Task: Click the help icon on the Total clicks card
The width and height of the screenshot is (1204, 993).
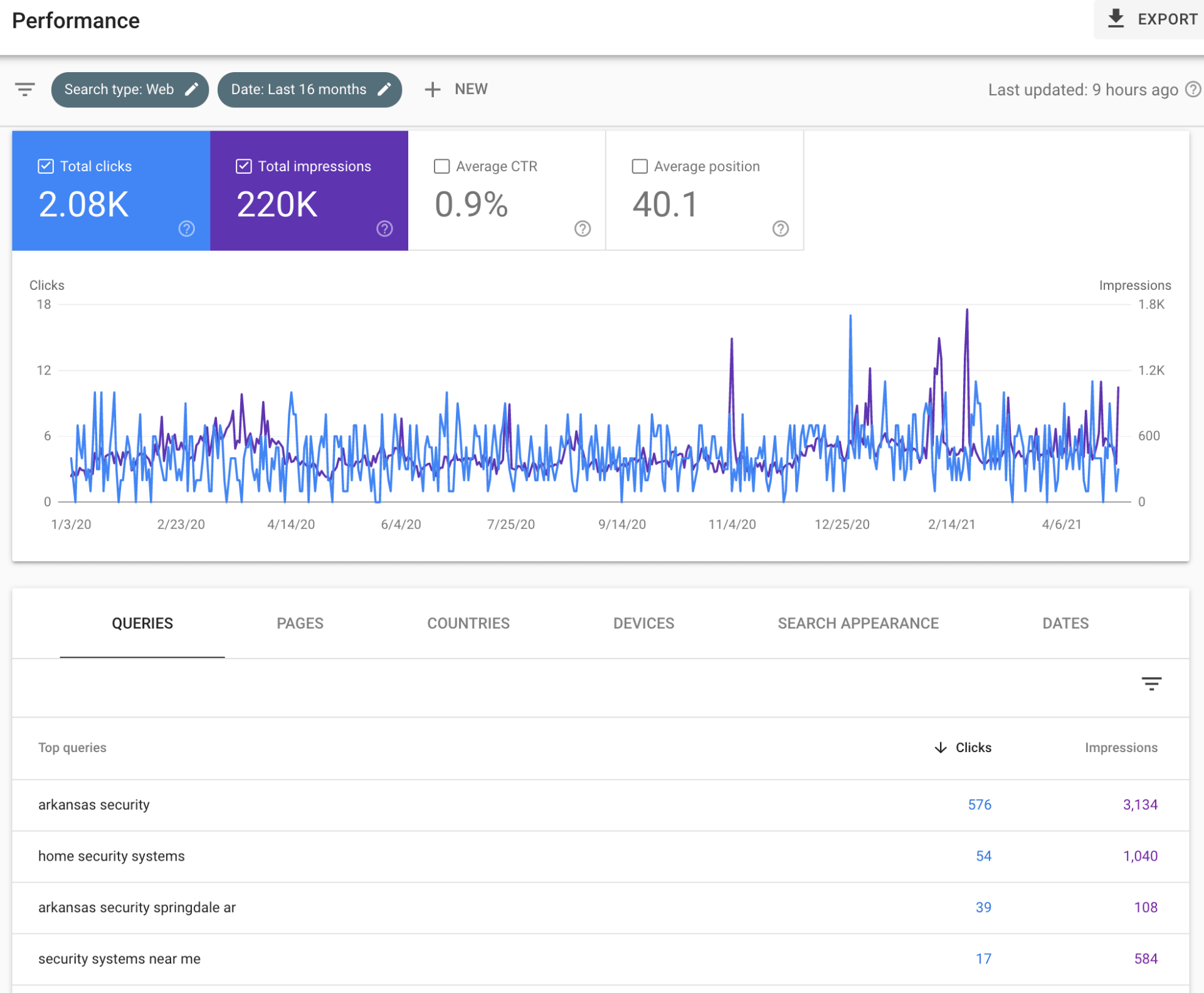Action: (x=186, y=229)
